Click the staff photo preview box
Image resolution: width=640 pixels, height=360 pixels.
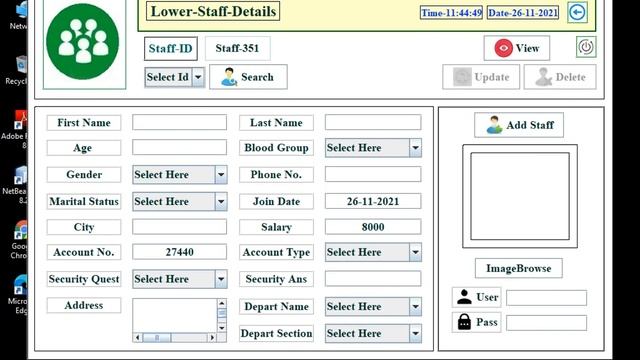[x=520, y=196]
